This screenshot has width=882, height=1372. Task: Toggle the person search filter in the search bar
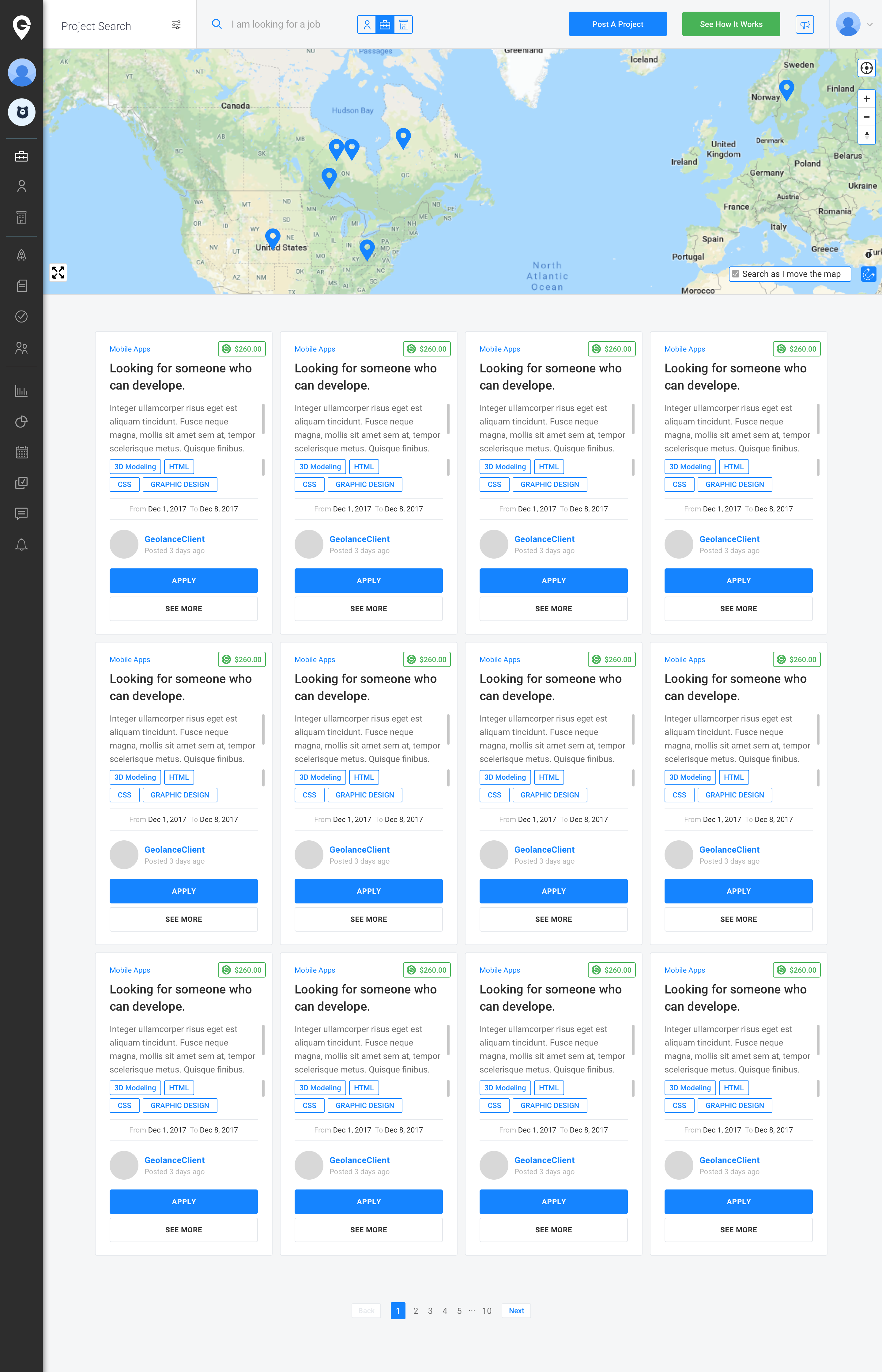pos(367,24)
